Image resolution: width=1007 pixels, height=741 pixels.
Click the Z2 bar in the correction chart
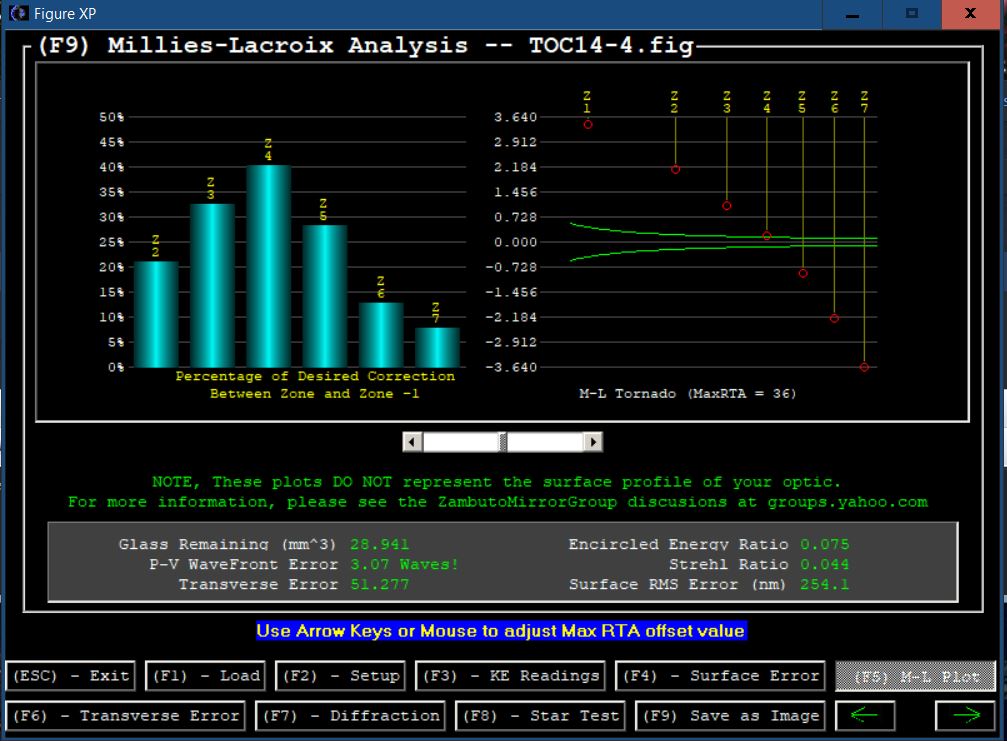pyautogui.click(x=156, y=314)
